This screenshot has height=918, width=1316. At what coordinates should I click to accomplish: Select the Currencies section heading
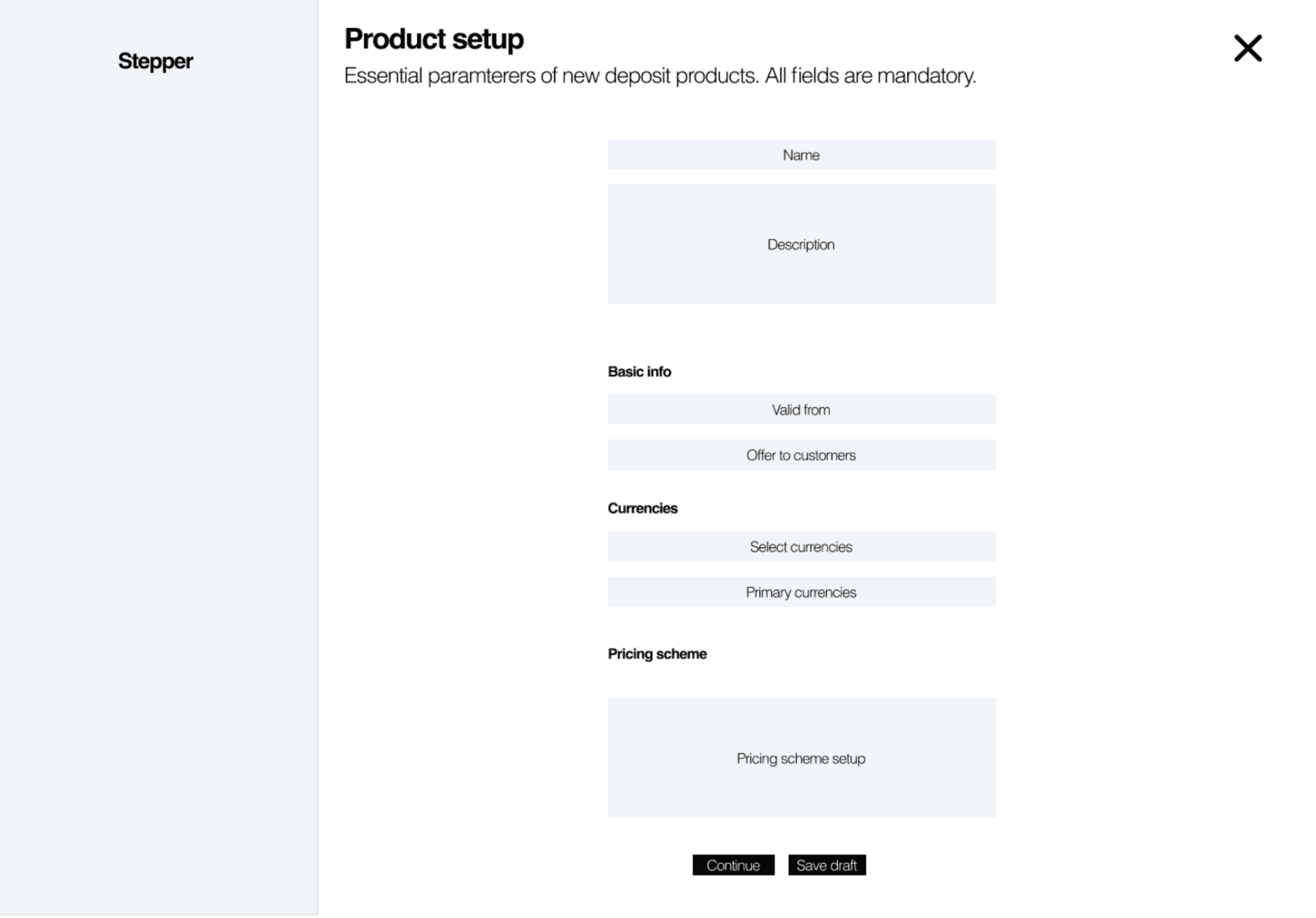coord(643,508)
